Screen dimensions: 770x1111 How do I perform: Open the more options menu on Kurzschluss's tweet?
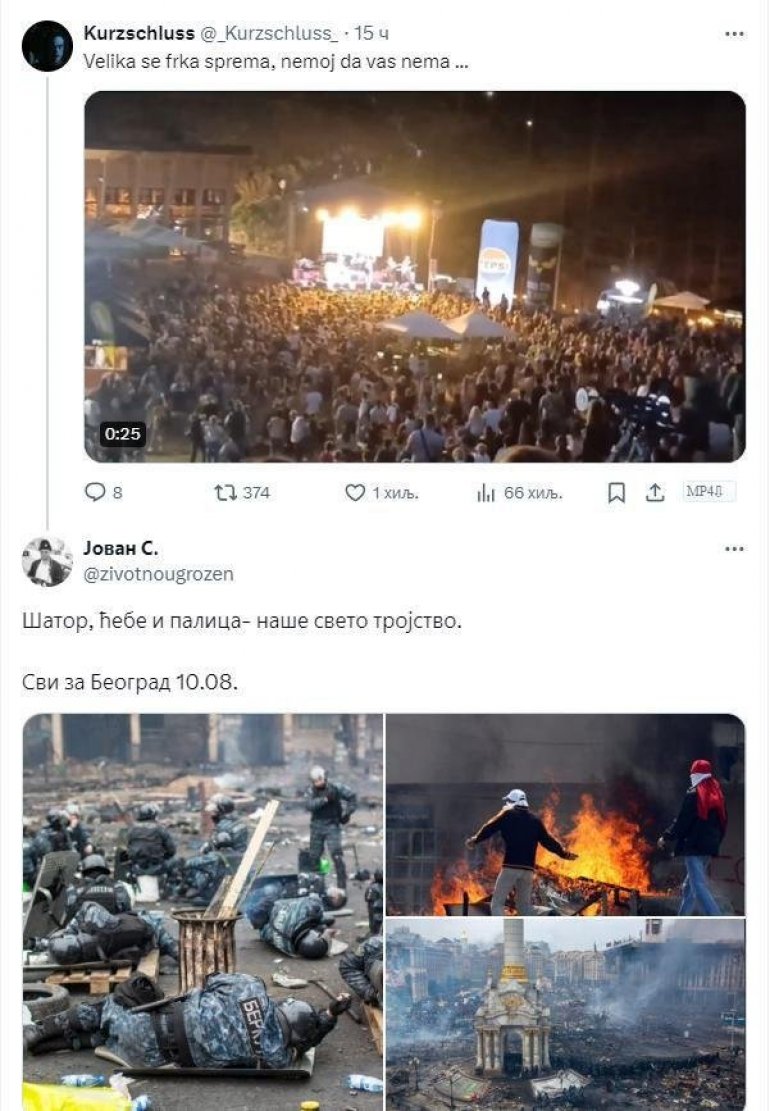click(x=734, y=34)
